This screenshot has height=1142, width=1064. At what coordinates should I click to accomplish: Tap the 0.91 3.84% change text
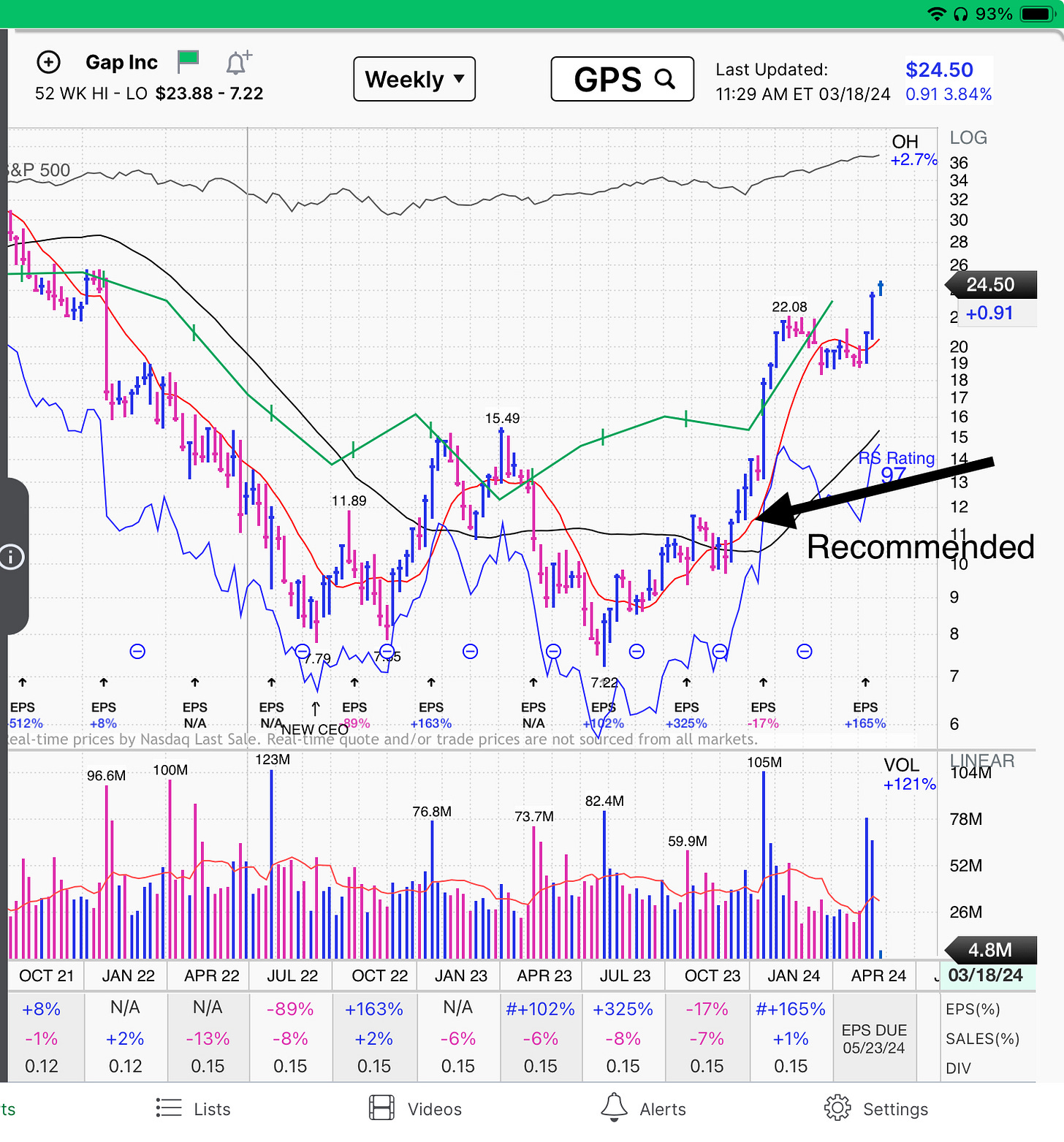[x=949, y=94]
